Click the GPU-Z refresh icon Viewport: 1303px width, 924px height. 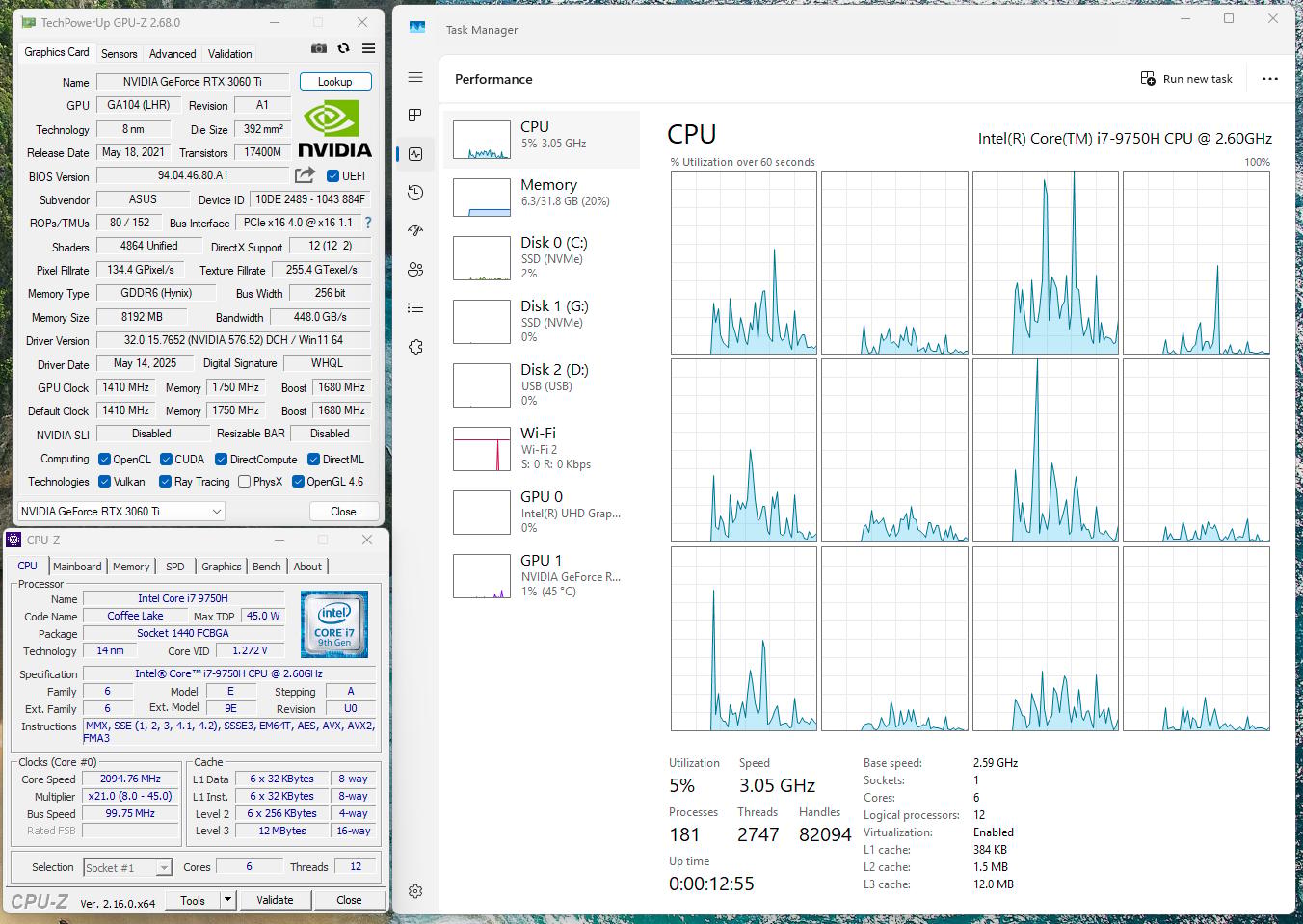coord(343,48)
